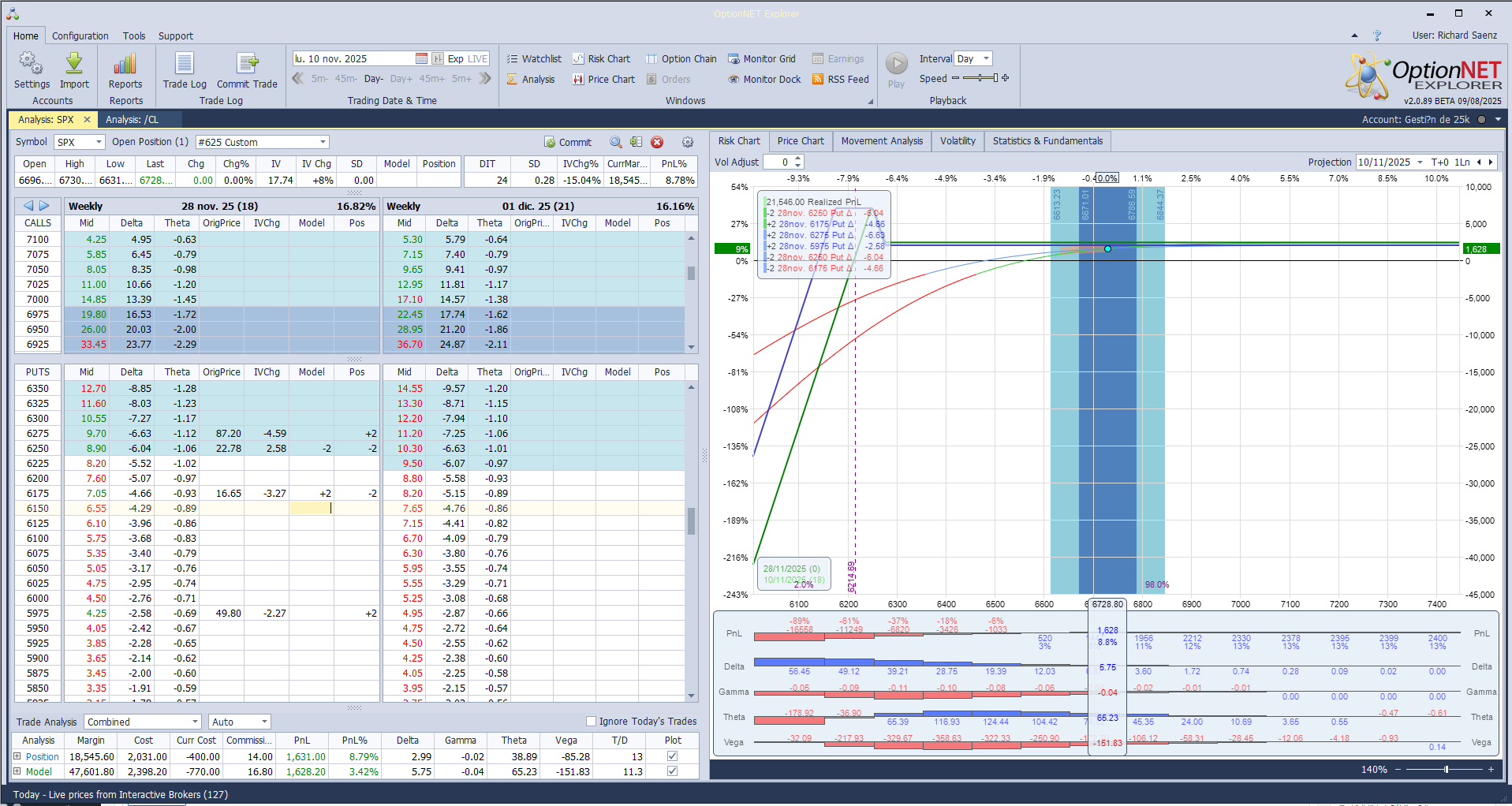Toggle Plot checkbox for Model row
Viewport: 1512px width, 806px height.
click(672, 771)
